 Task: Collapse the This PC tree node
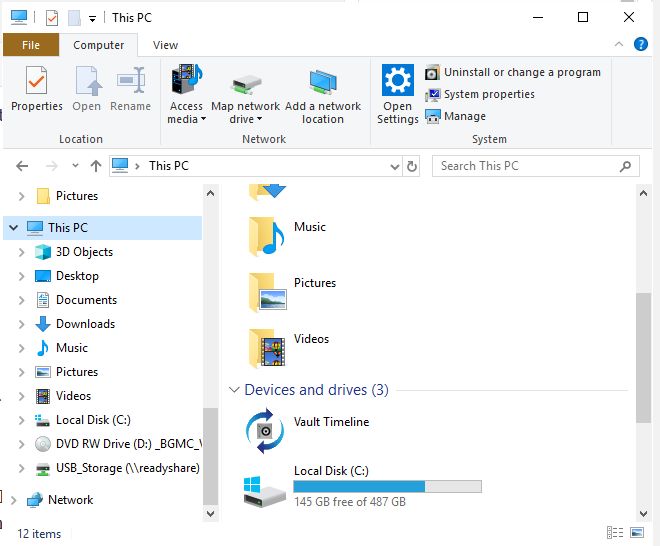13,228
